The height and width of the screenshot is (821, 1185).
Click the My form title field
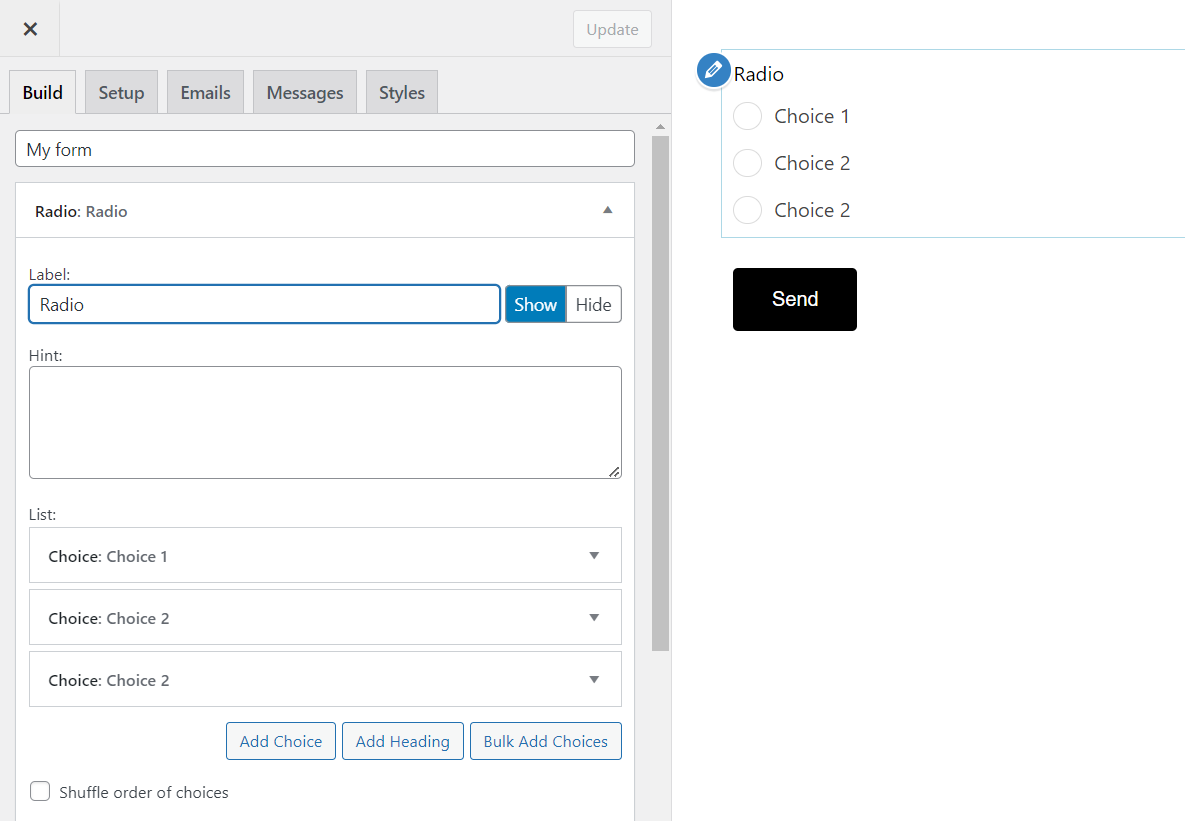coord(324,149)
